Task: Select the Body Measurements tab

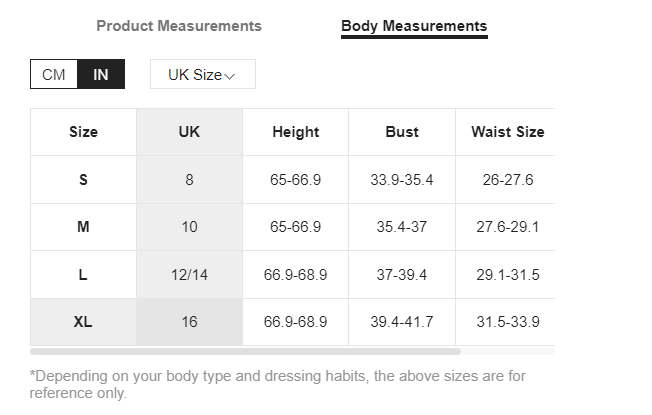Action: (x=414, y=27)
